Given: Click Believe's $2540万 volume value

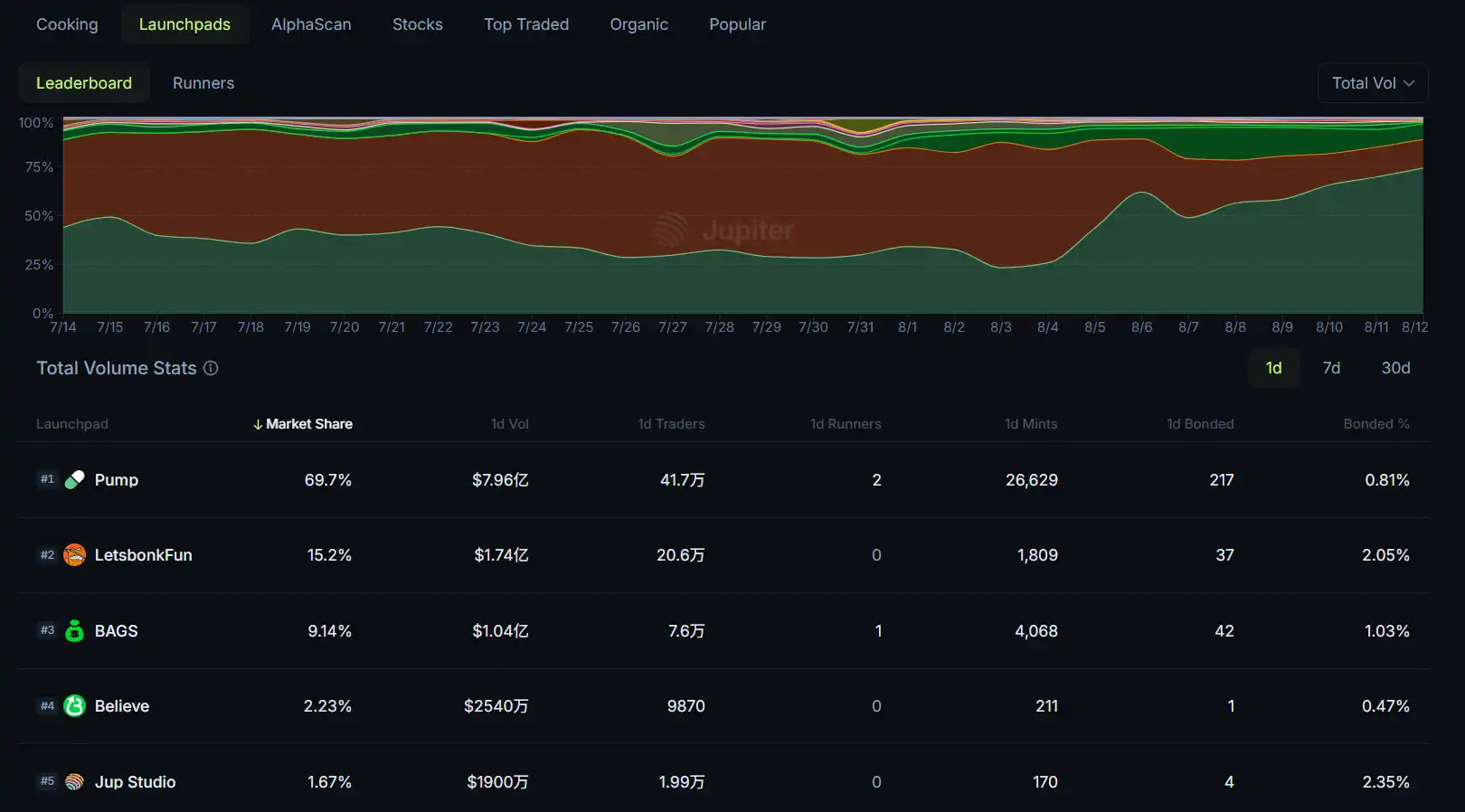Looking at the screenshot, I should (x=496, y=706).
